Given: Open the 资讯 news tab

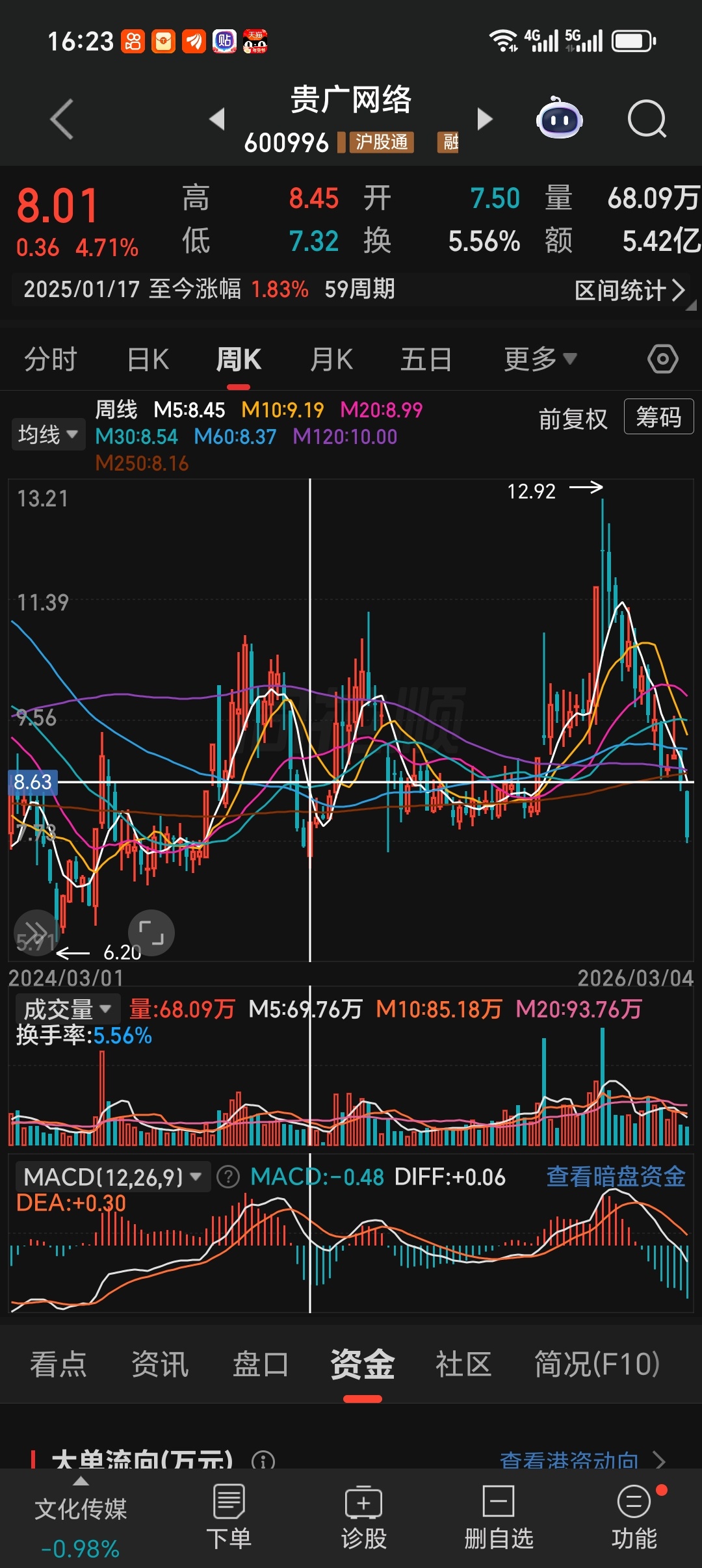Looking at the screenshot, I should point(160,1364).
